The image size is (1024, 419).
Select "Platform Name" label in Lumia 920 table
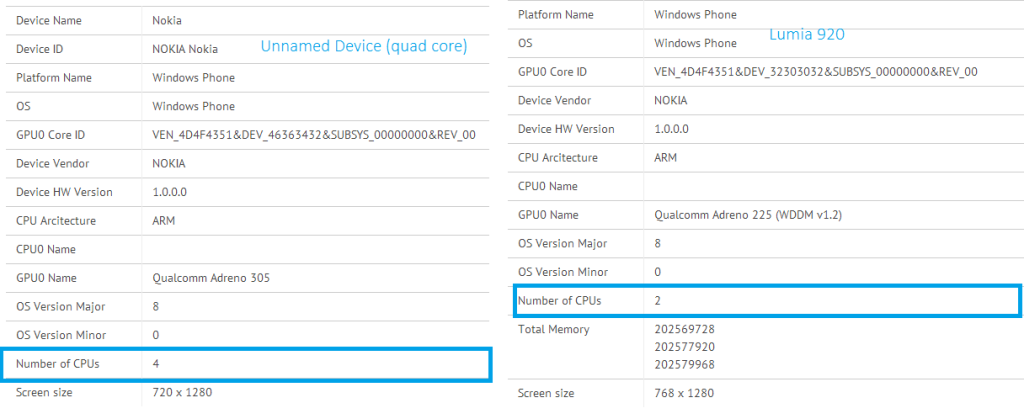[555, 14]
